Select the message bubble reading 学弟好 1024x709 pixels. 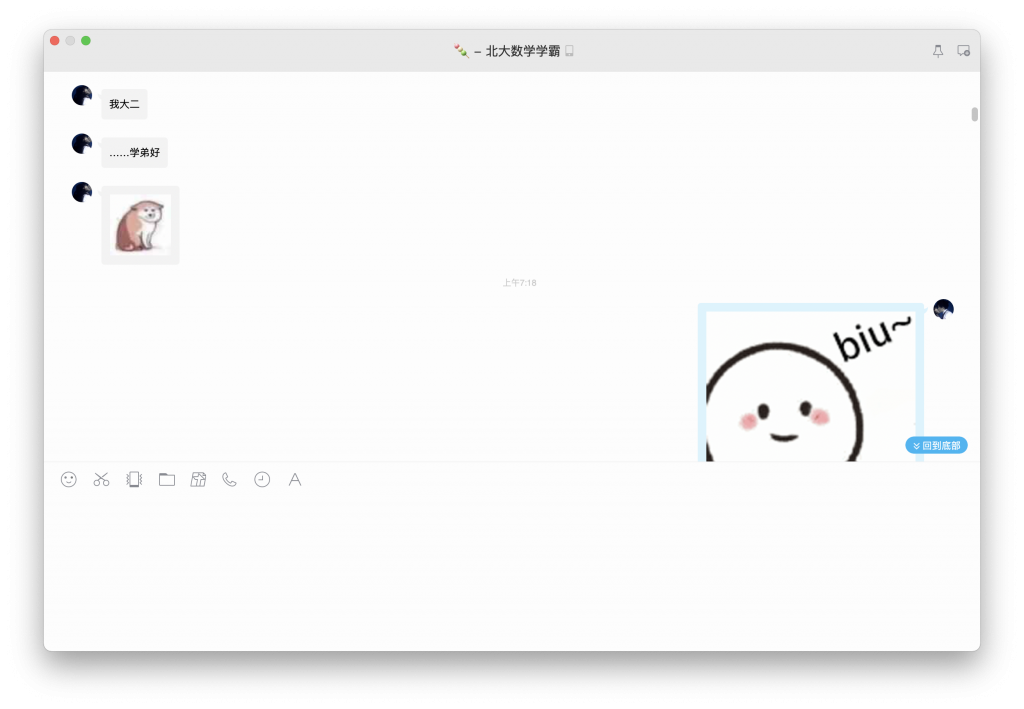click(134, 152)
